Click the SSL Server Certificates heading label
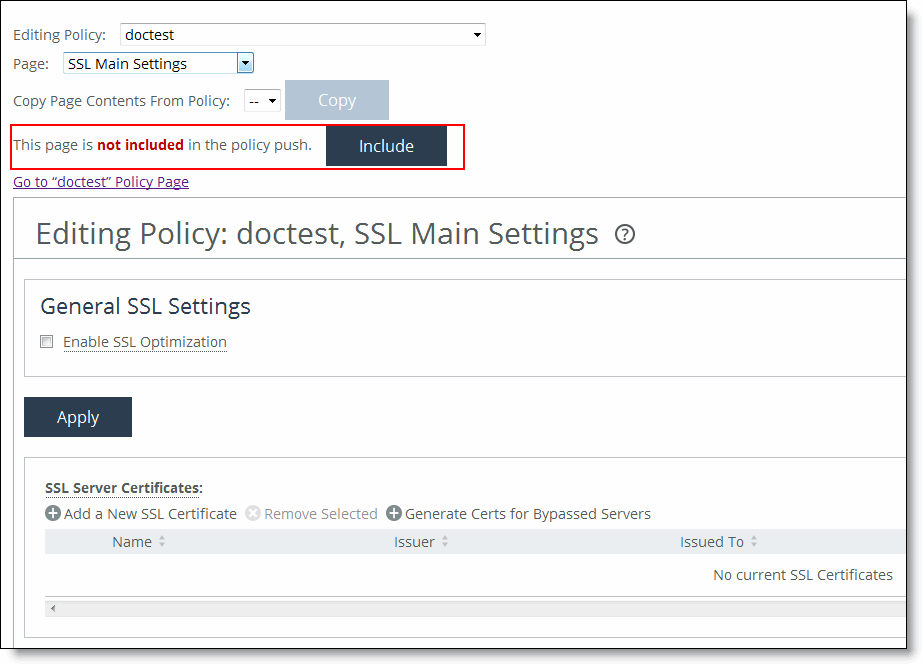Screen dimensions: 923x665 pyautogui.click(x=124, y=488)
